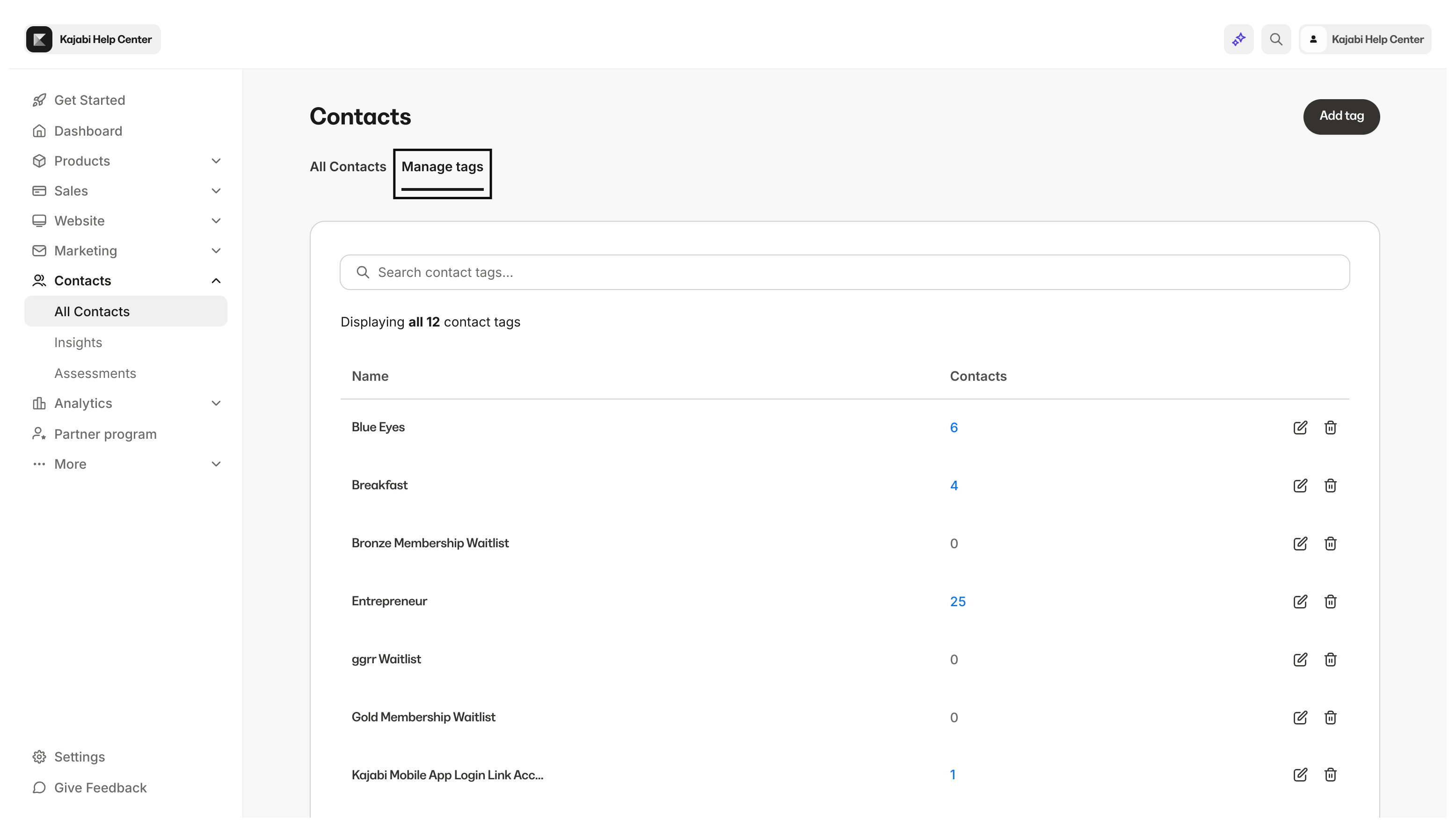Image resolution: width=1456 pixels, height=827 pixels.
Task: Delete the Breakfast tag
Action: tap(1330, 486)
